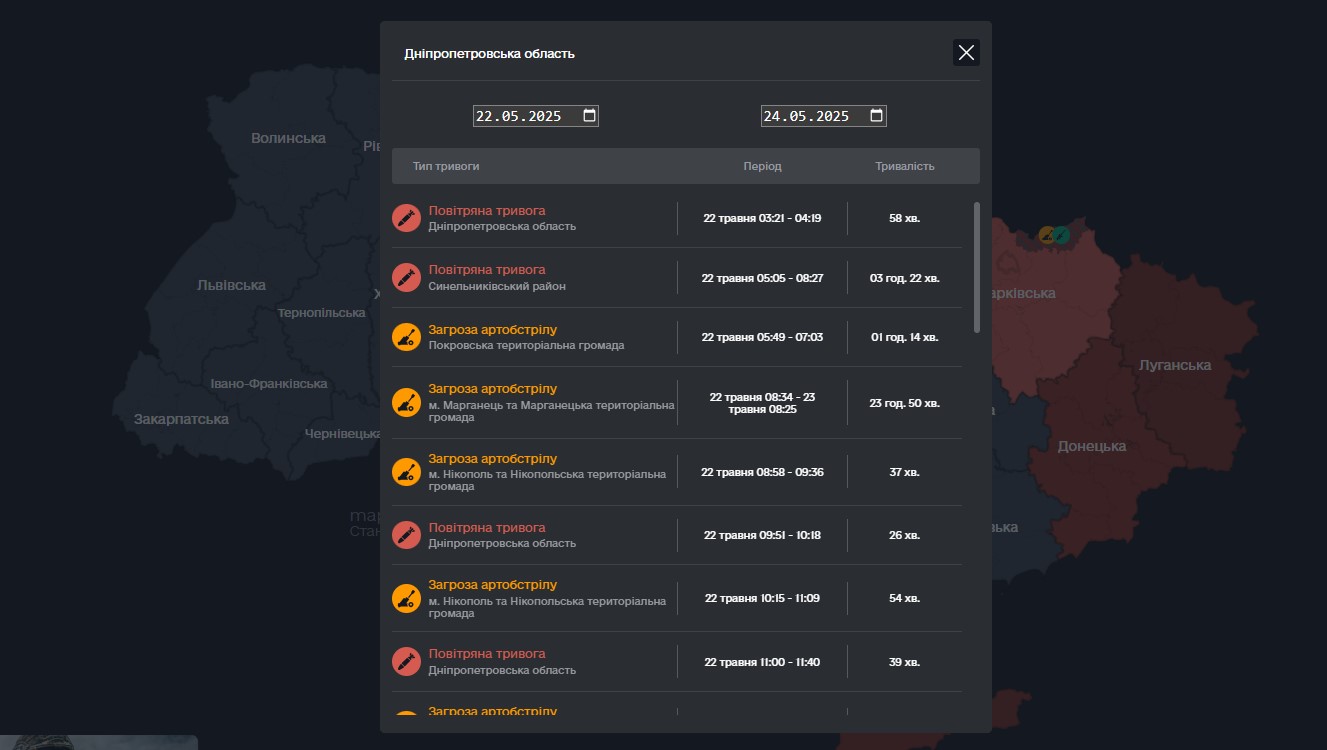Open calendar picker for start date 22.05.2025
1327x750 pixels.
pos(589,116)
